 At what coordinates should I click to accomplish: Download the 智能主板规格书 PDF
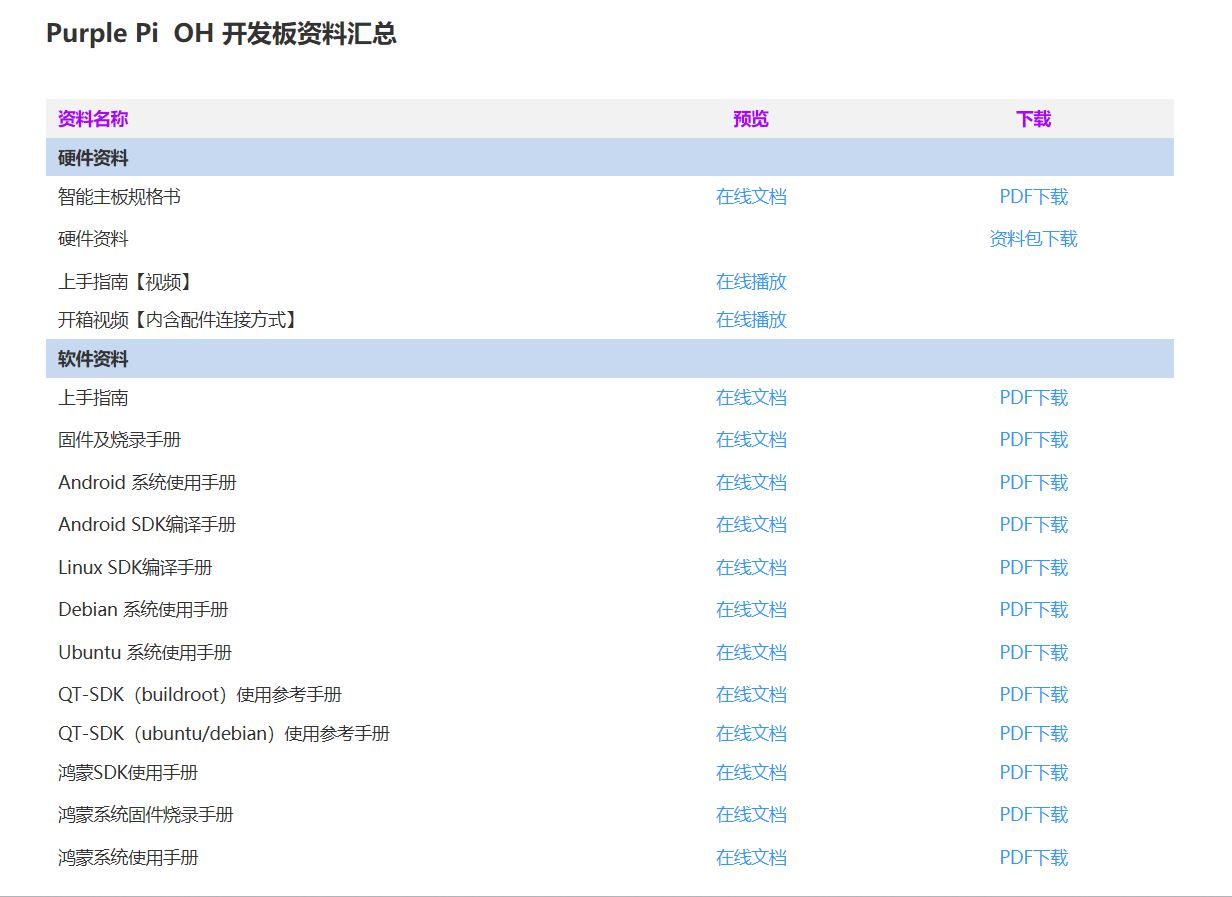click(x=1033, y=196)
